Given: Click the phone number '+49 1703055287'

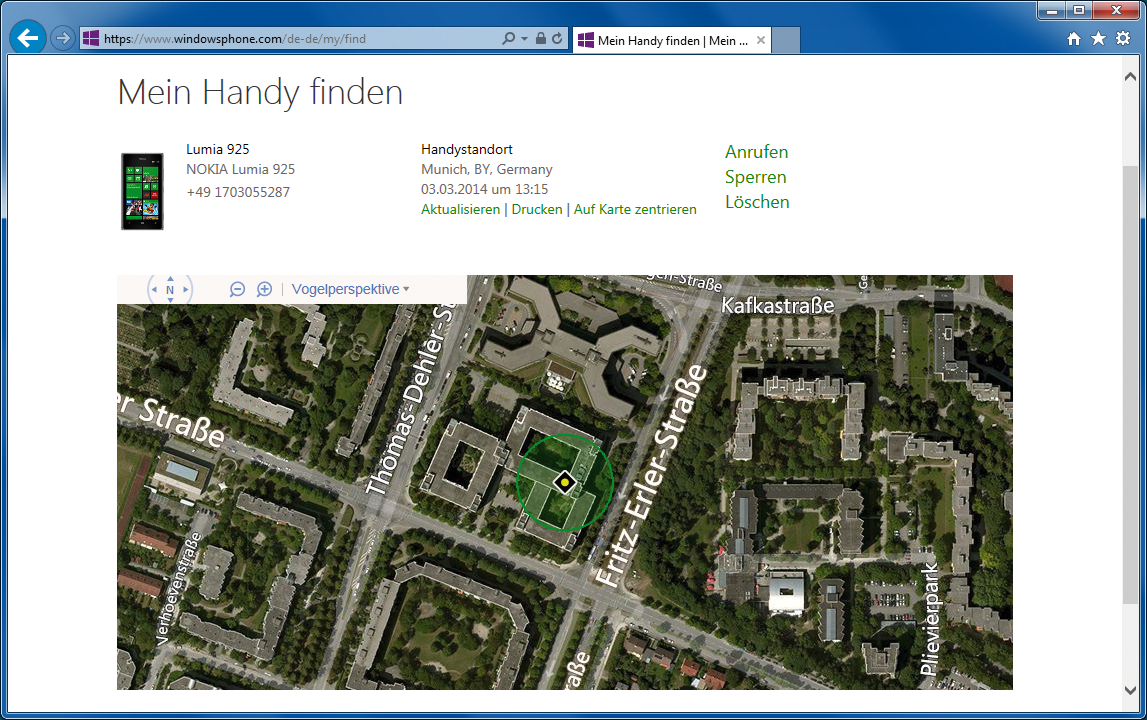Looking at the screenshot, I should click(238, 192).
